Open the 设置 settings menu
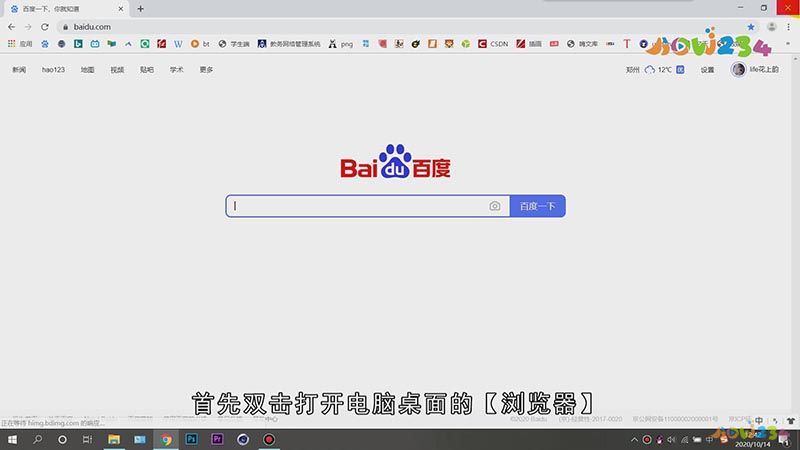Screen dimensions: 800x450 [707, 70]
